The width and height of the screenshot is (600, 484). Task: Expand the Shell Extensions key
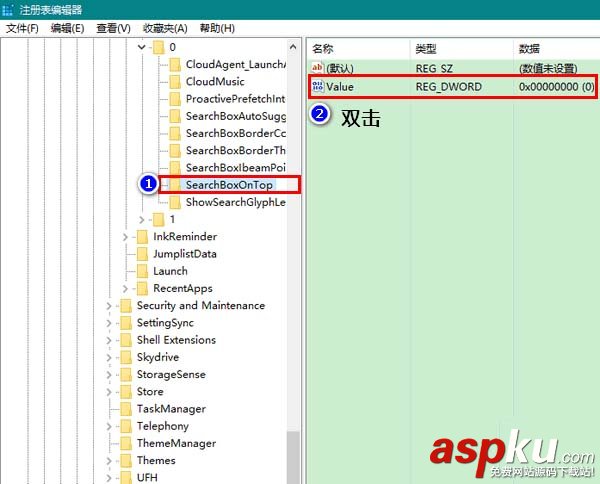pyautogui.click(x=109, y=340)
